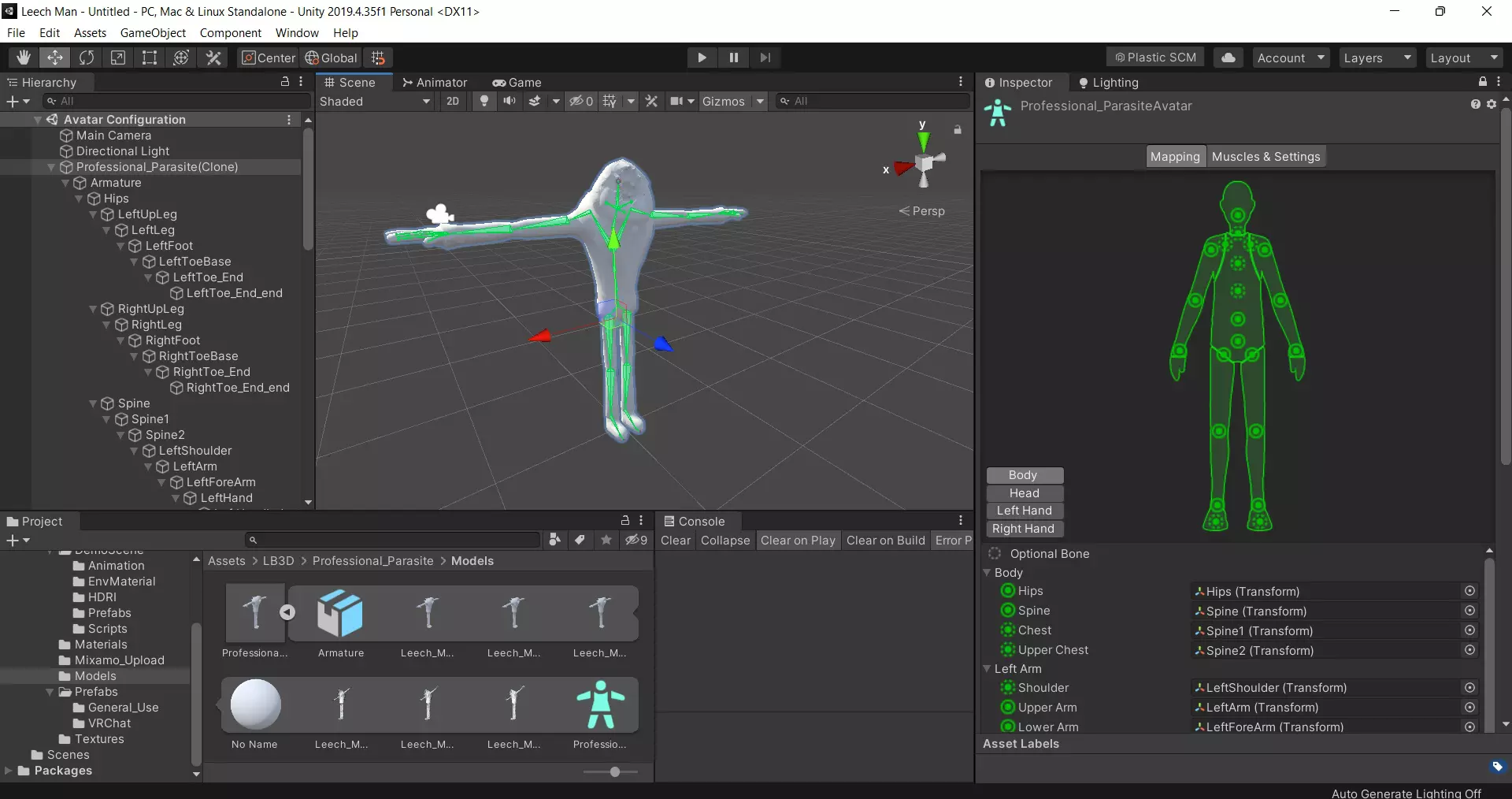Adjust the Project view thumbnail size slider
The width and height of the screenshot is (1512, 799).
613,772
